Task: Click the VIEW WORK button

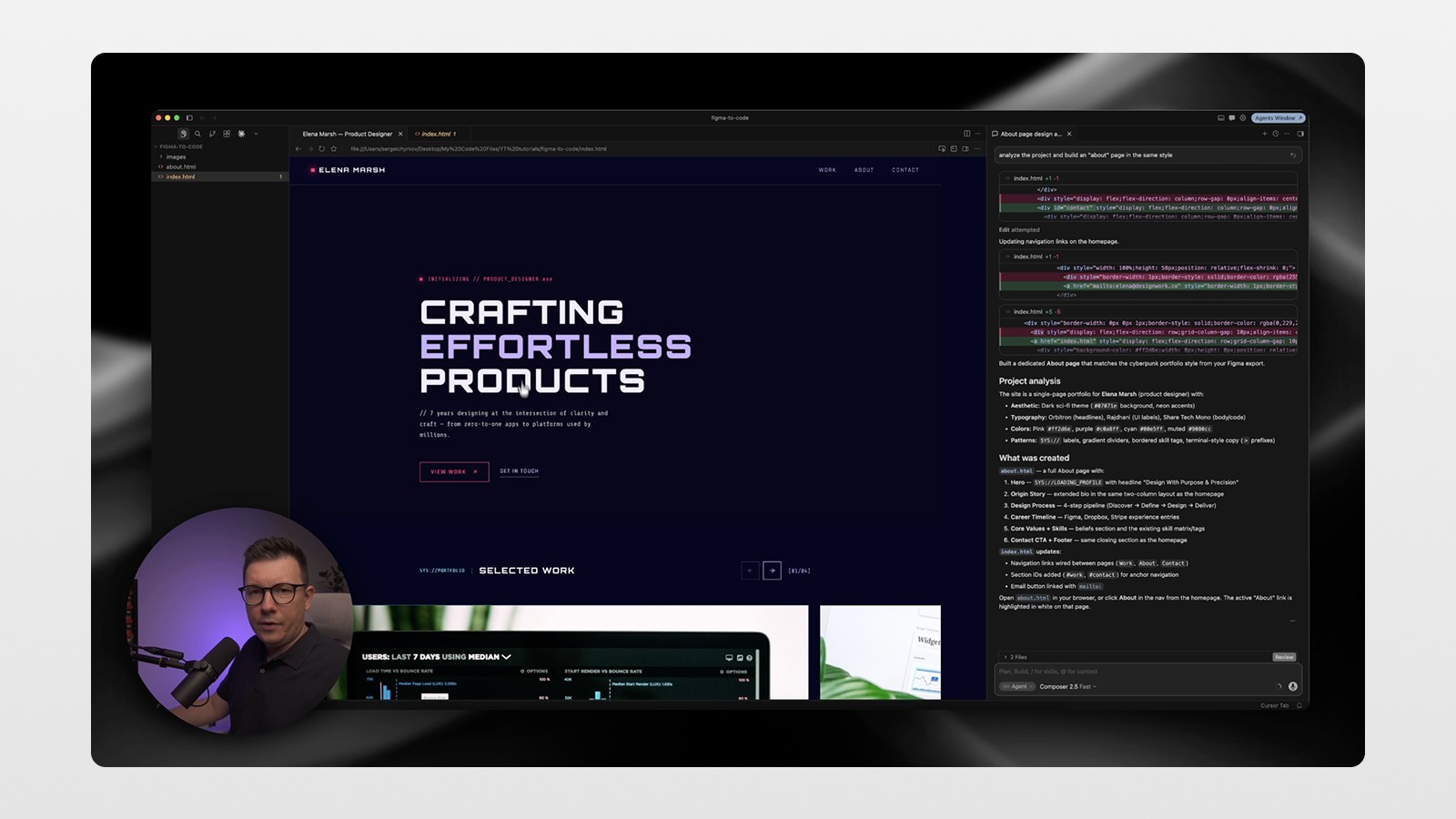Action: (x=454, y=471)
